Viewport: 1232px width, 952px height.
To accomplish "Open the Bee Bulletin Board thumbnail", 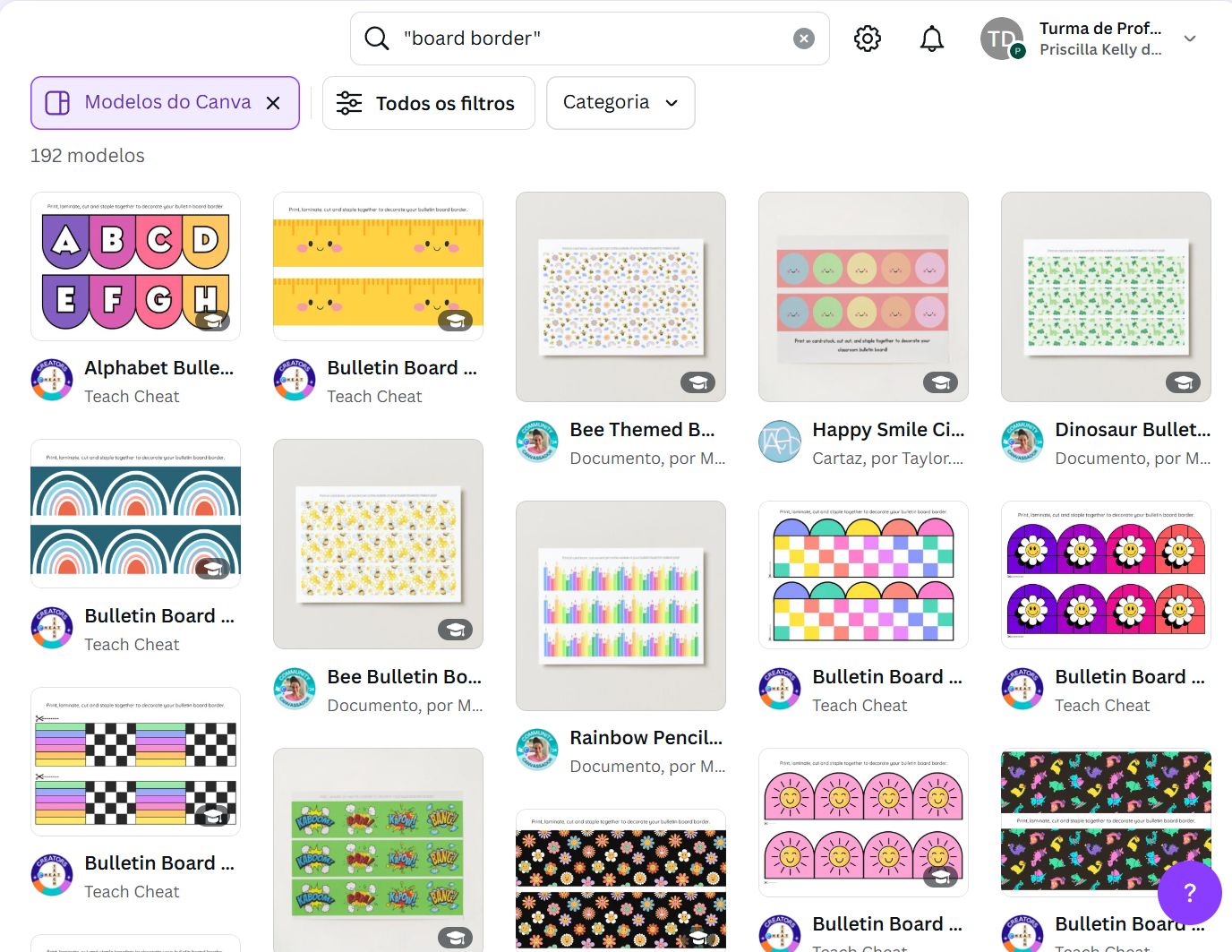I will pyautogui.click(x=378, y=544).
